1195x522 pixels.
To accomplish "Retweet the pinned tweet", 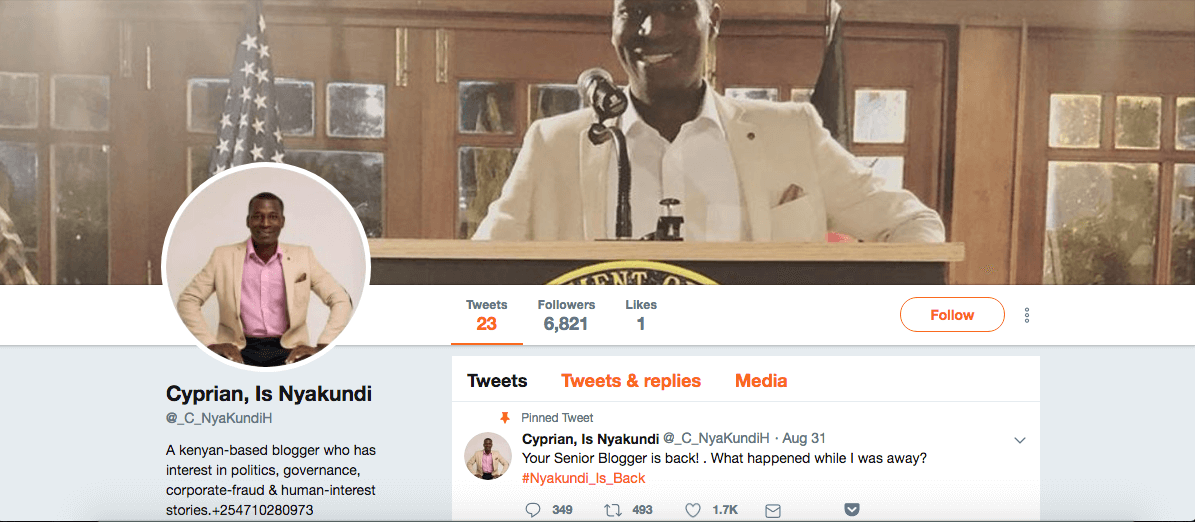I will pos(612,510).
